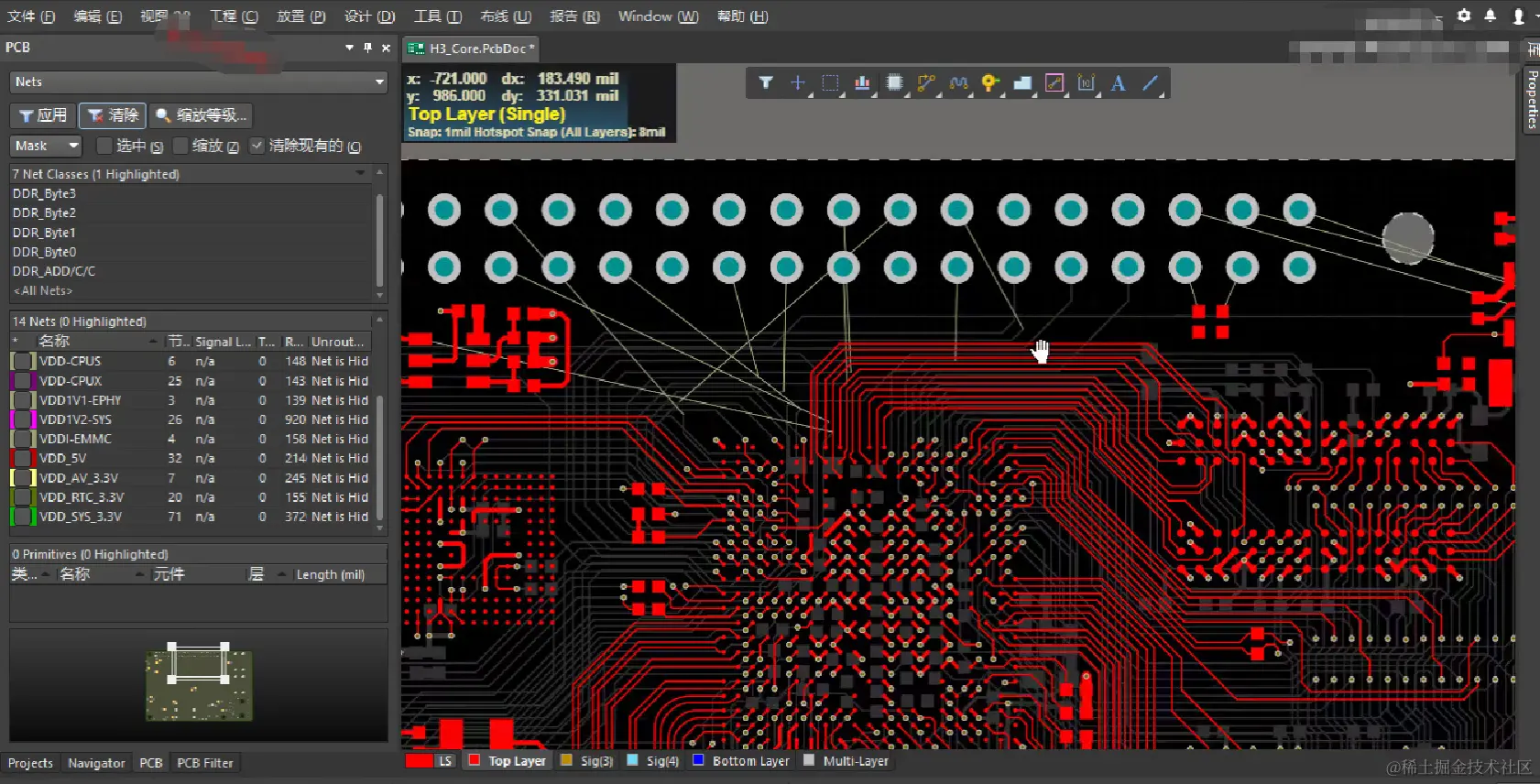Select the move objects (cross arrow) tool
Image resolution: width=1540 pixels, height=784 pixels.
(798, 83)
